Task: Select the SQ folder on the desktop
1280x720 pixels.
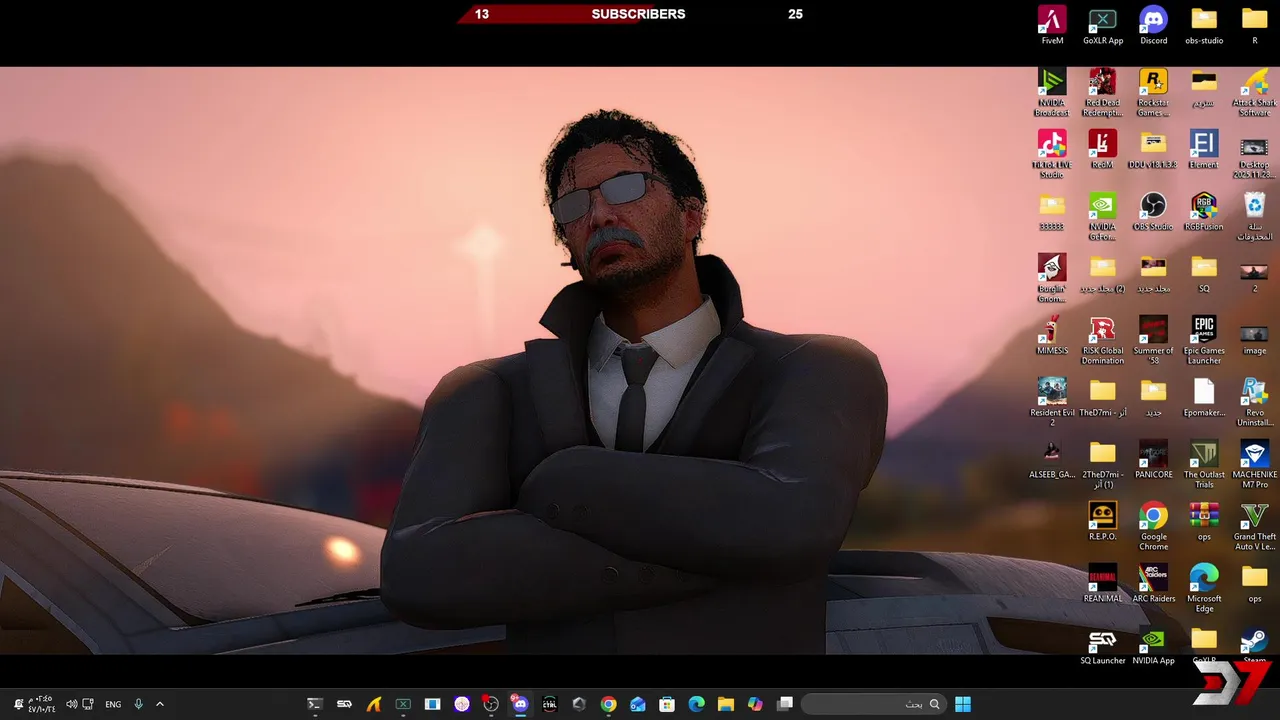Action: coord(1204,273)
